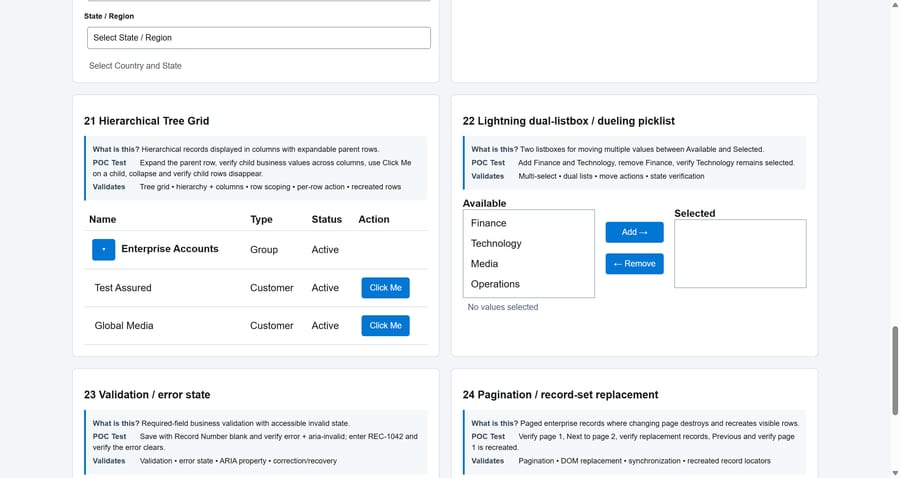
Task: Click the 'Select Country and State' hint text
Action: click(x=135, y=66)
